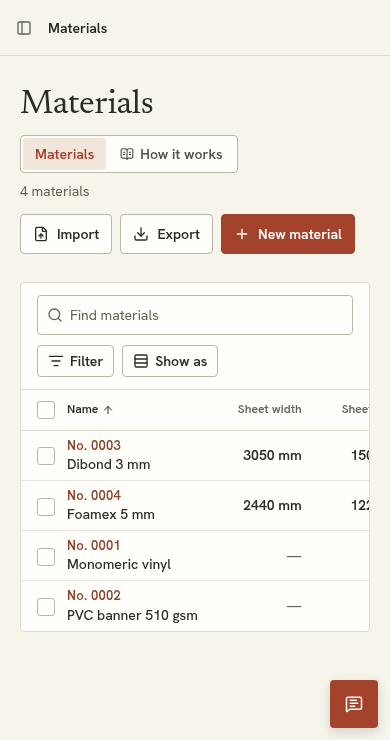
Task: Click the 4 materials count text
Action: point(55,192)
